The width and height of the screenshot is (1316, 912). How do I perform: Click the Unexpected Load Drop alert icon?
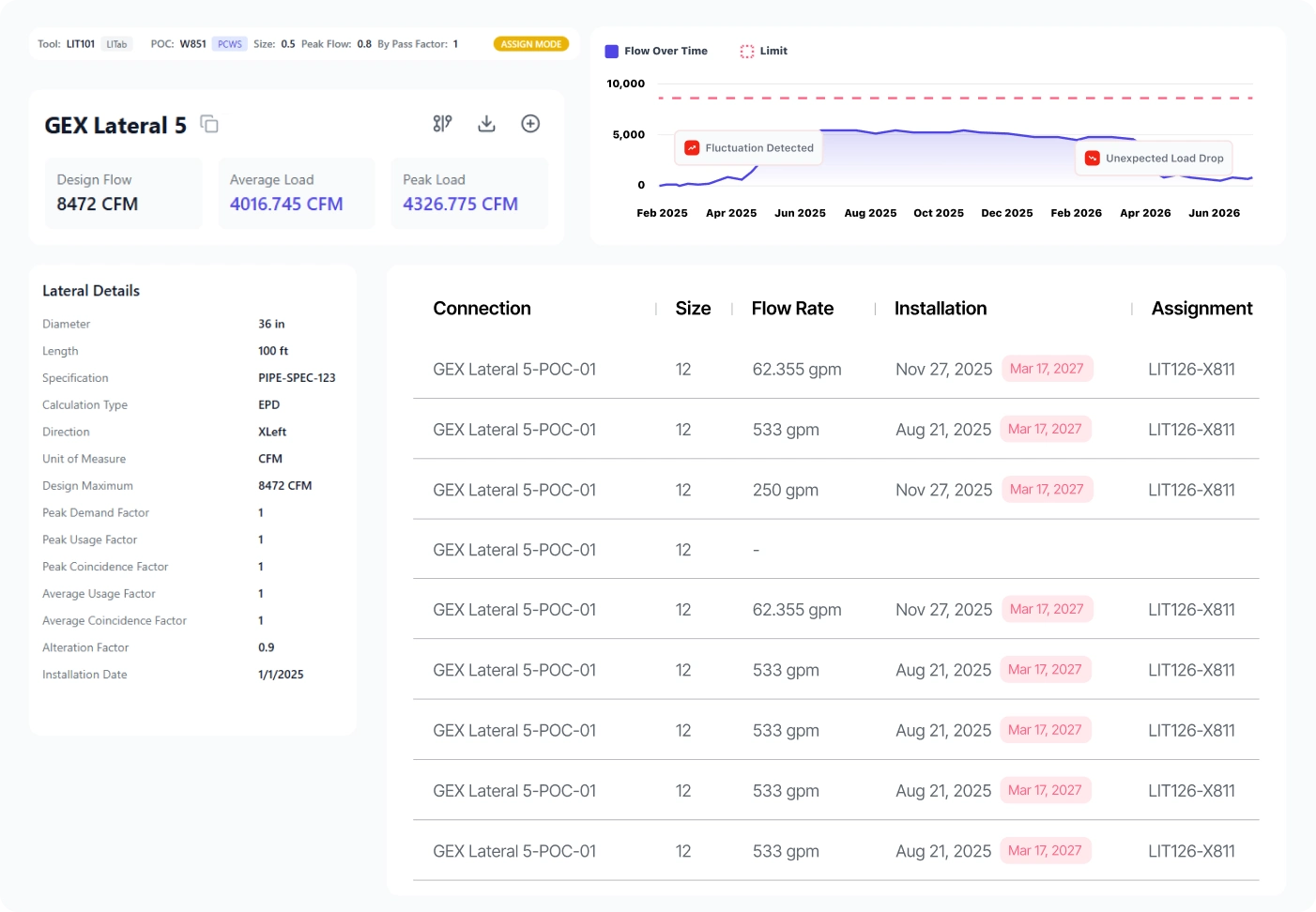click(1092, 158)
